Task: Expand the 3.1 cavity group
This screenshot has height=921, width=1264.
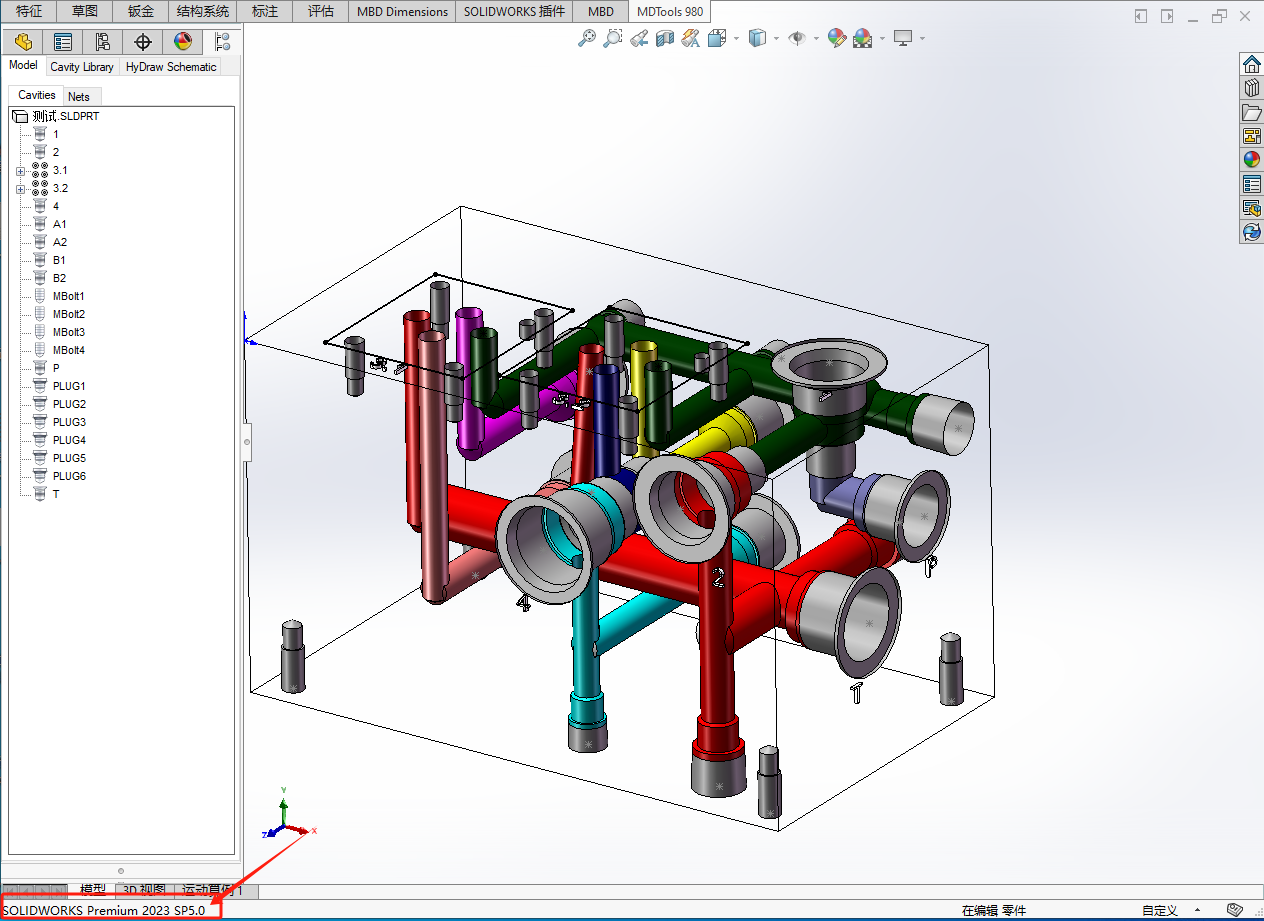Action: (20, 171)
